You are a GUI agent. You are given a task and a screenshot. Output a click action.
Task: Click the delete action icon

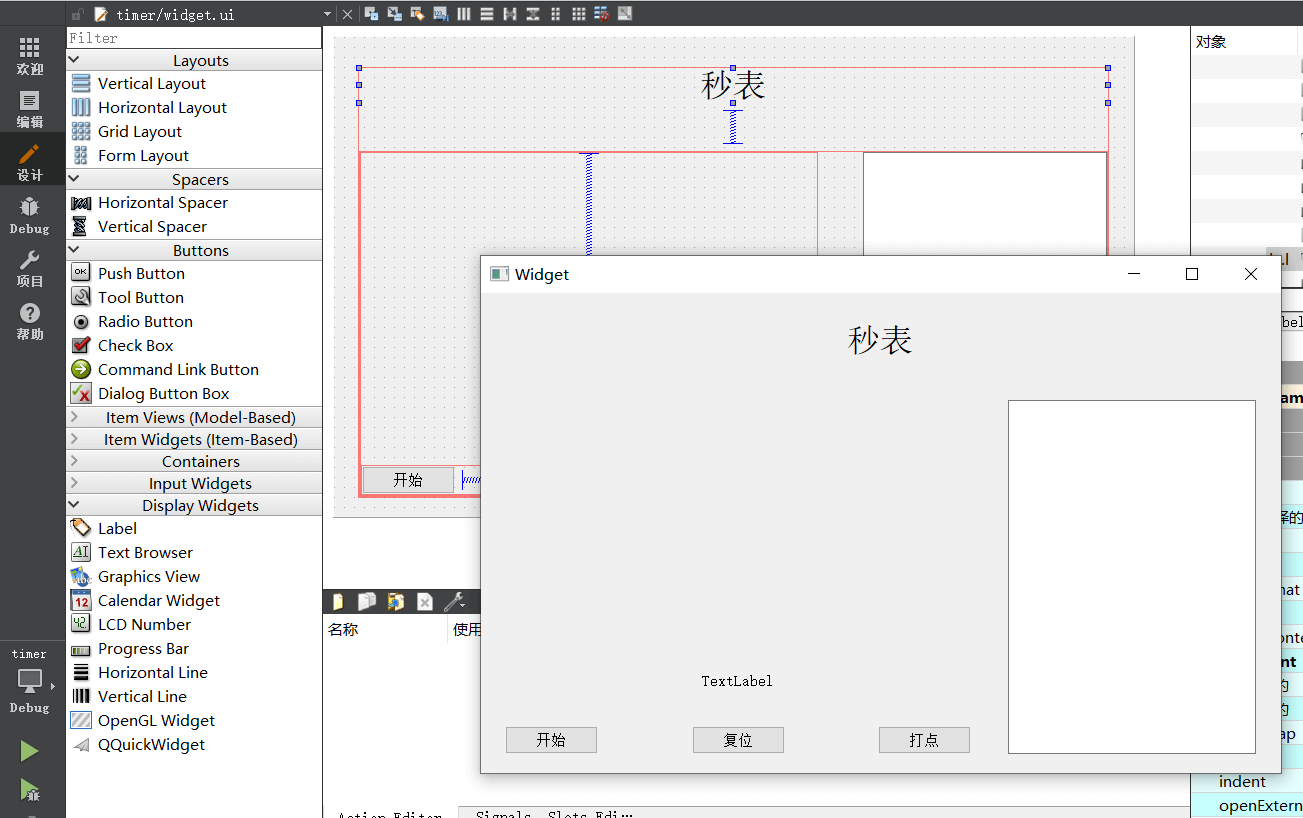425,602
